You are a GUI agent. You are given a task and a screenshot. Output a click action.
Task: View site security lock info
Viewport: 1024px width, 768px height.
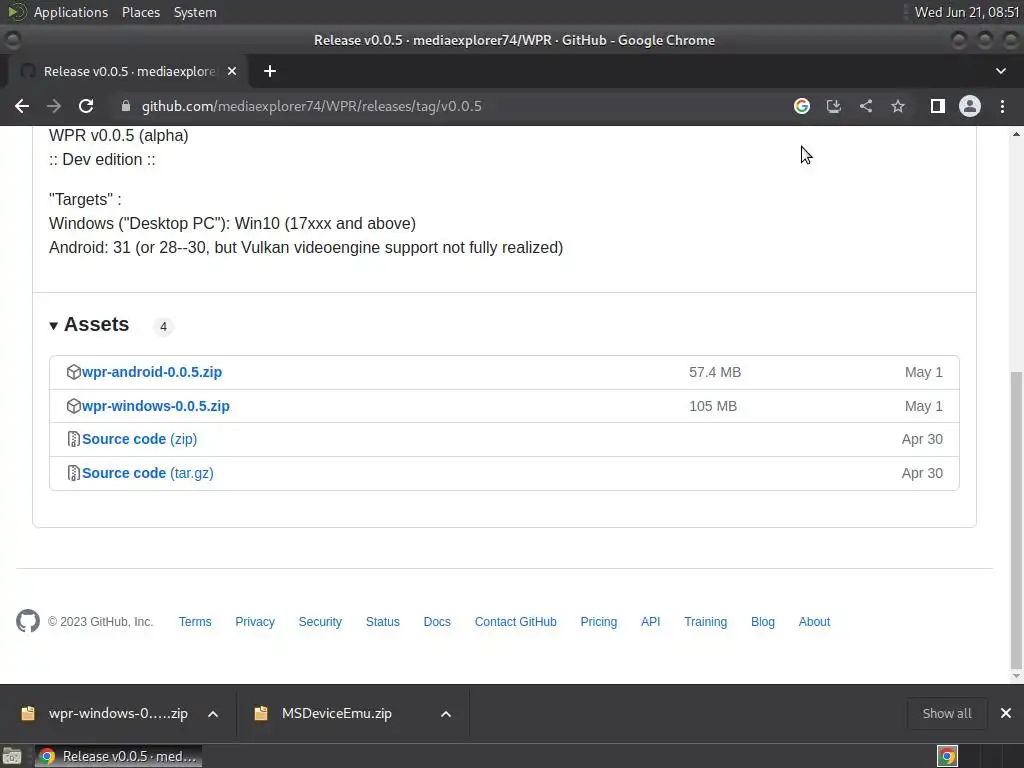126,106
